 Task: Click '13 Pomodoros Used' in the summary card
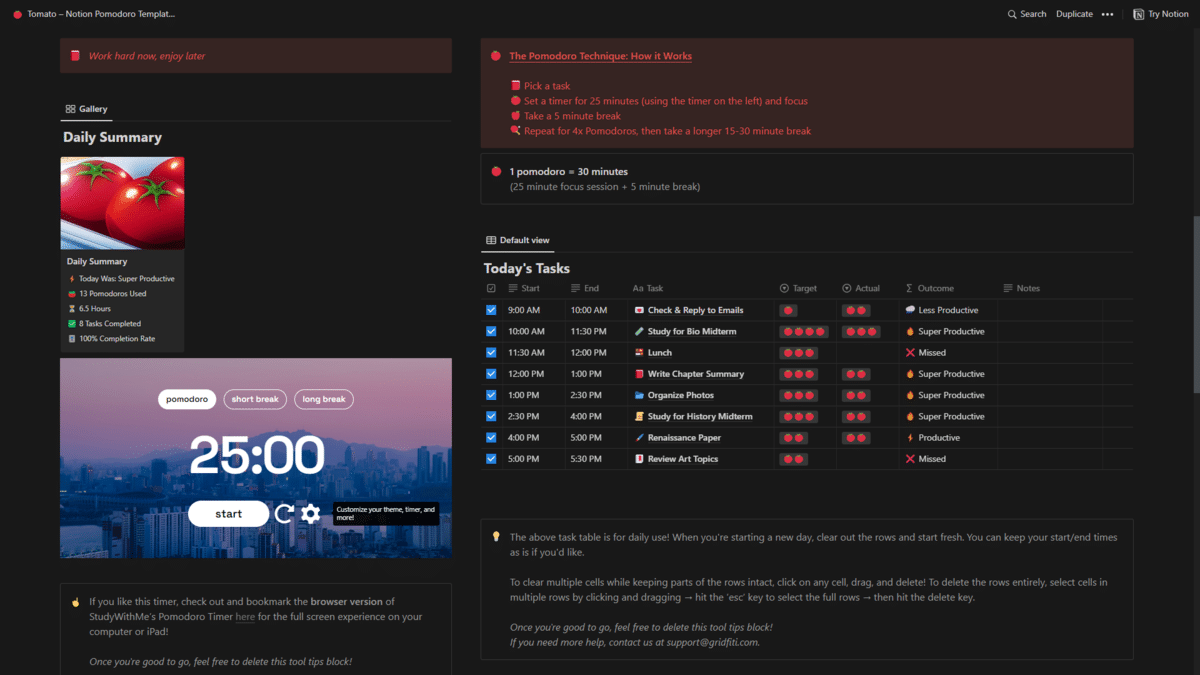[x=113, y=294]
